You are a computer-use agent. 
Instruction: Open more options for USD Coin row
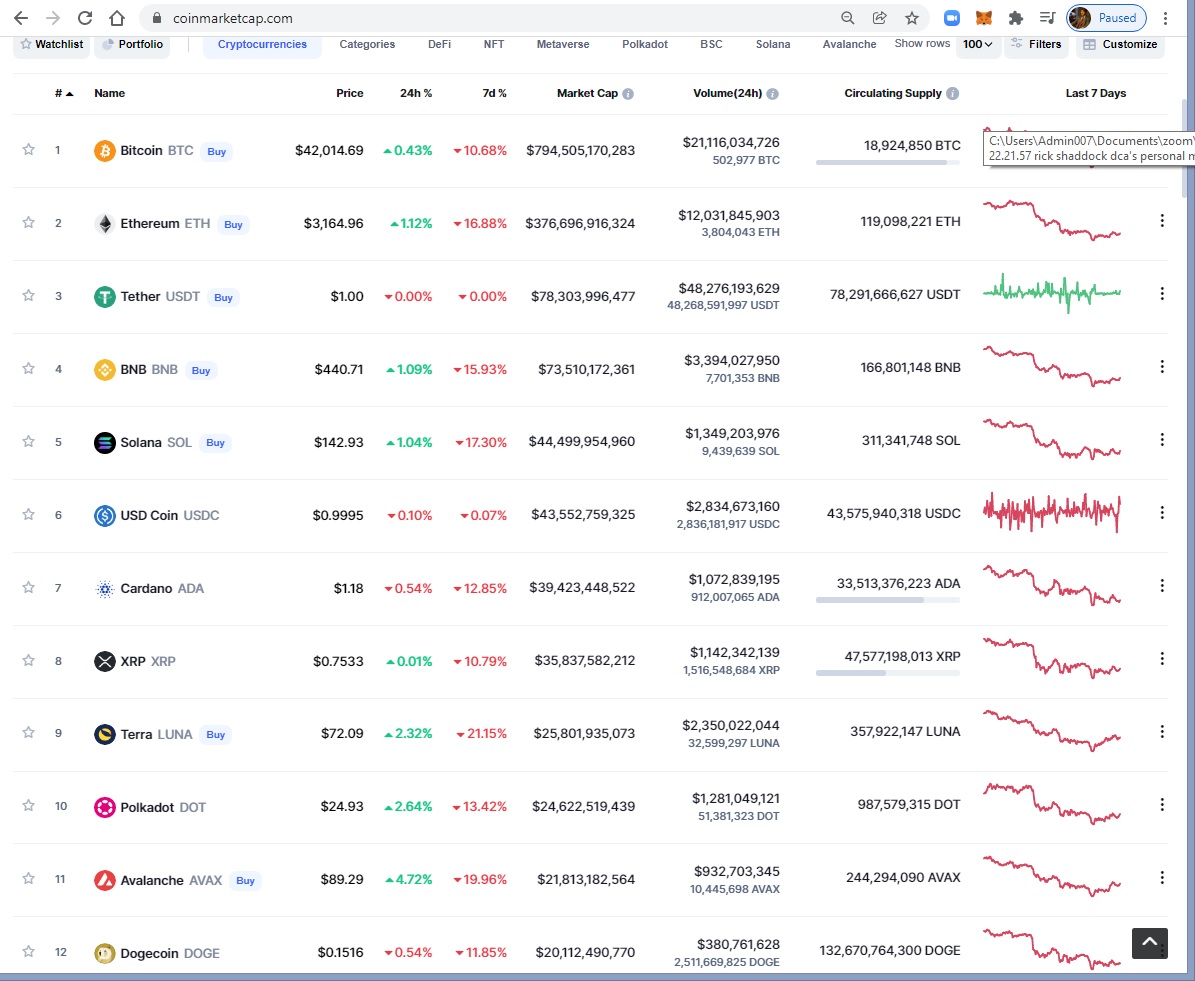tap(1162, 513)
